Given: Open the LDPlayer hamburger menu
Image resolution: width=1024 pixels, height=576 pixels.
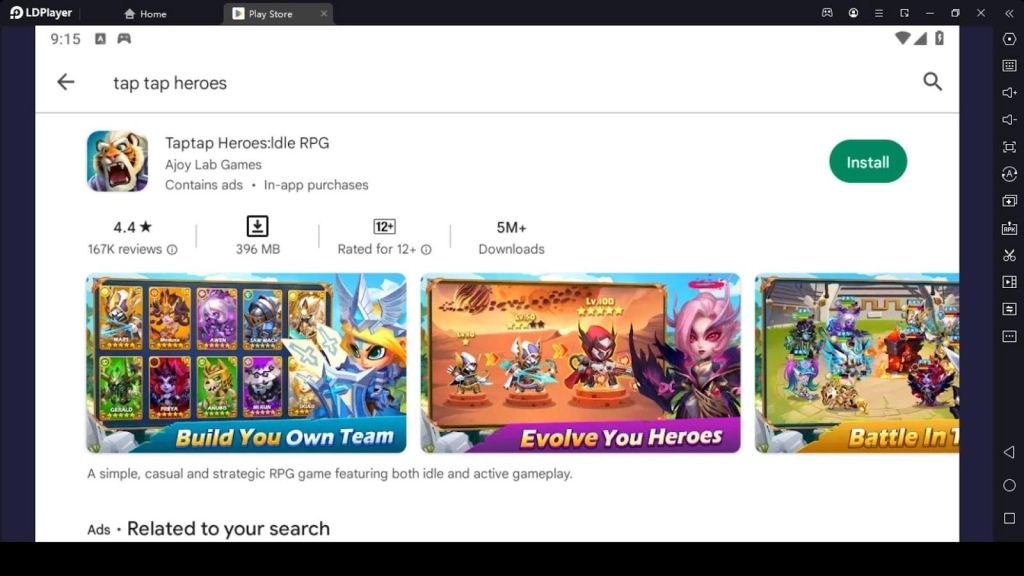Looking at the screenshot, I should [878, 13].
